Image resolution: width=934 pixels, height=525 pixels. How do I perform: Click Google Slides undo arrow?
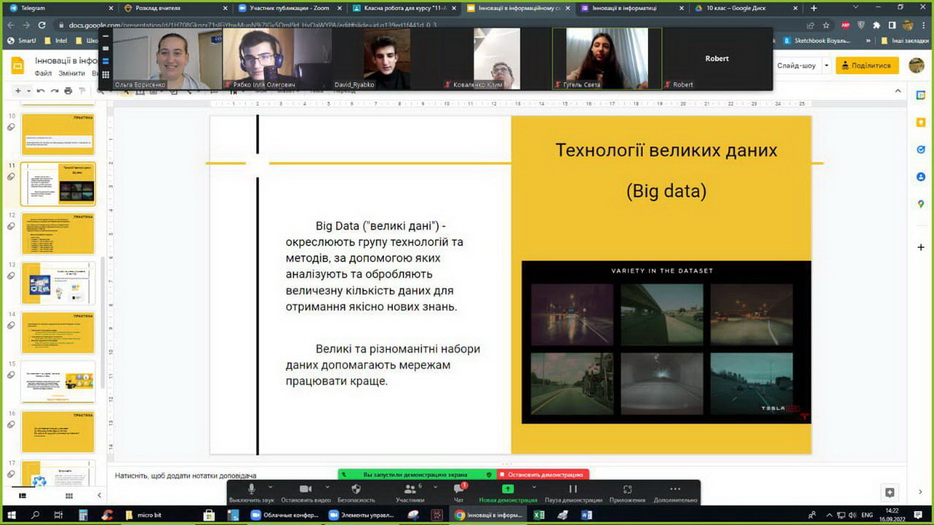[41, 91]
